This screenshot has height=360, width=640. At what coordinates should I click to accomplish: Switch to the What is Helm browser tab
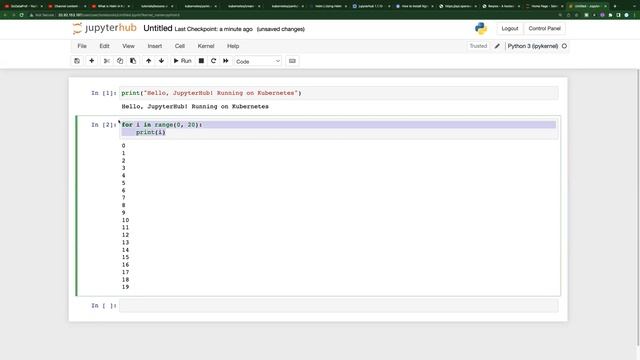pos(110,6)
